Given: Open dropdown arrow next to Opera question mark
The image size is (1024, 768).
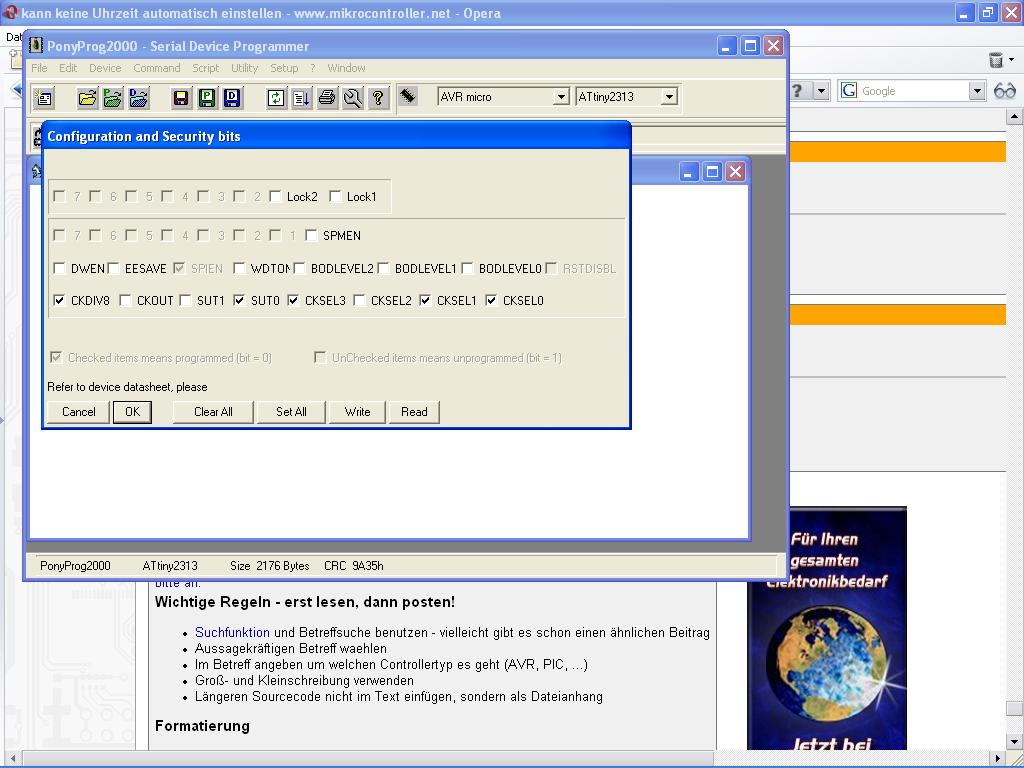Looking at the screenshot, I should click(821, 91).
